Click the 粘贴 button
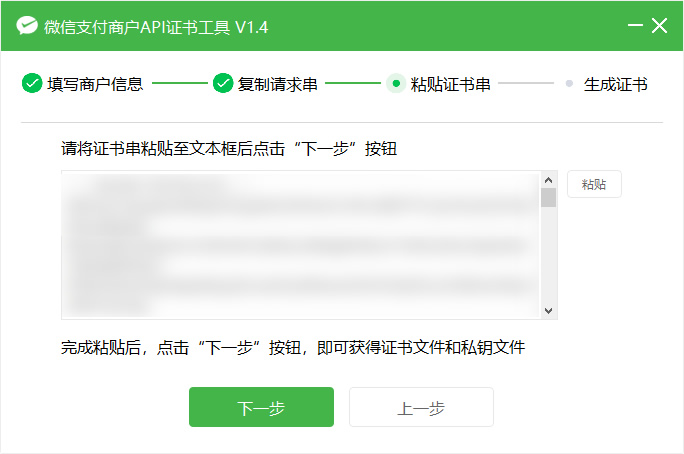Screen dimensions: 684x454 tap(594, 184)
